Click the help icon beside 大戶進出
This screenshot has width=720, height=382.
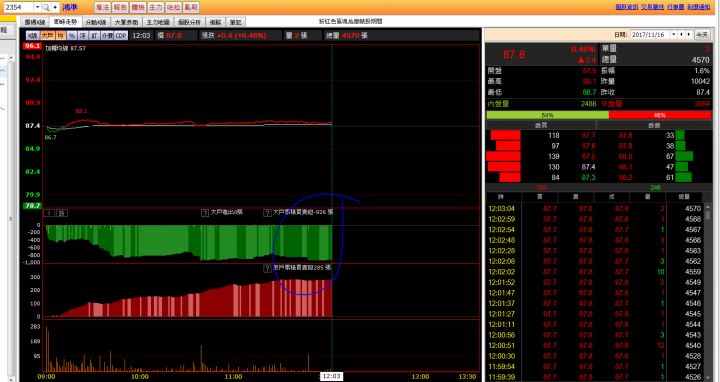[x=205, y=213]
